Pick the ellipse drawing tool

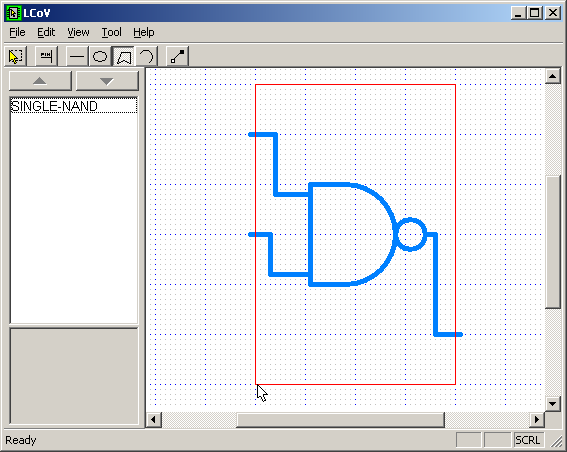coord(100,56)
